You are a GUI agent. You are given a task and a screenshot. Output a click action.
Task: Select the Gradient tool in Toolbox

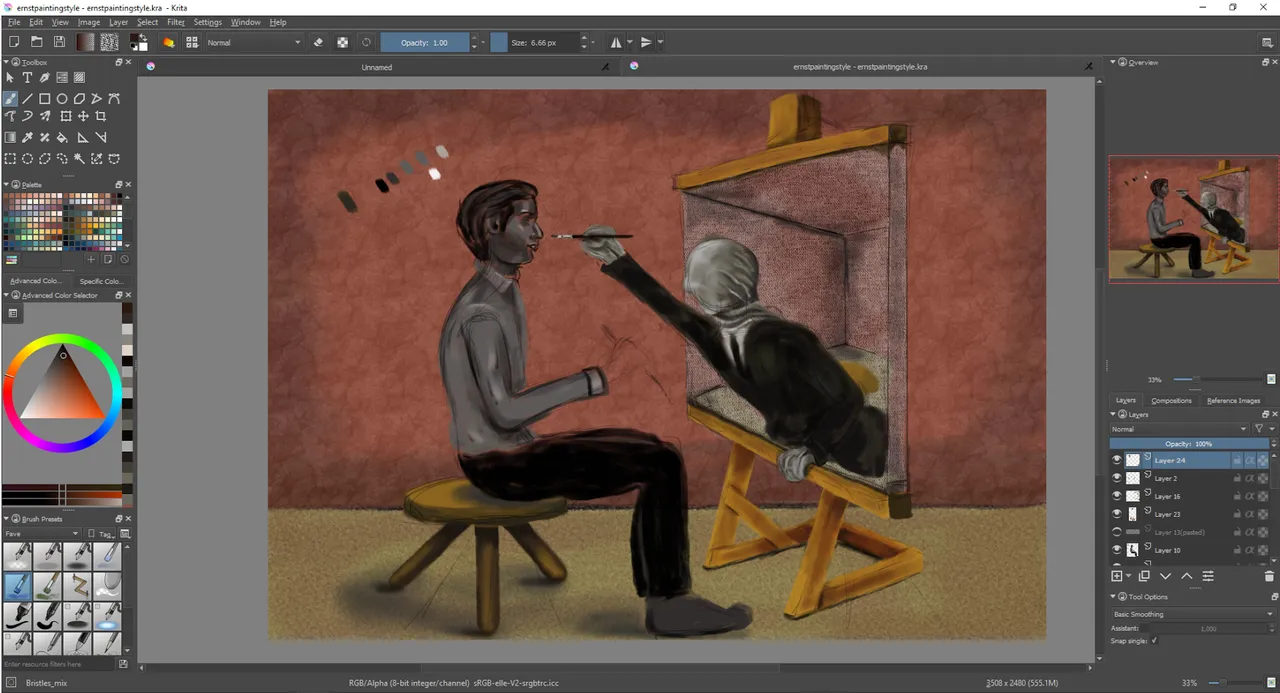[x=11, y=137]
